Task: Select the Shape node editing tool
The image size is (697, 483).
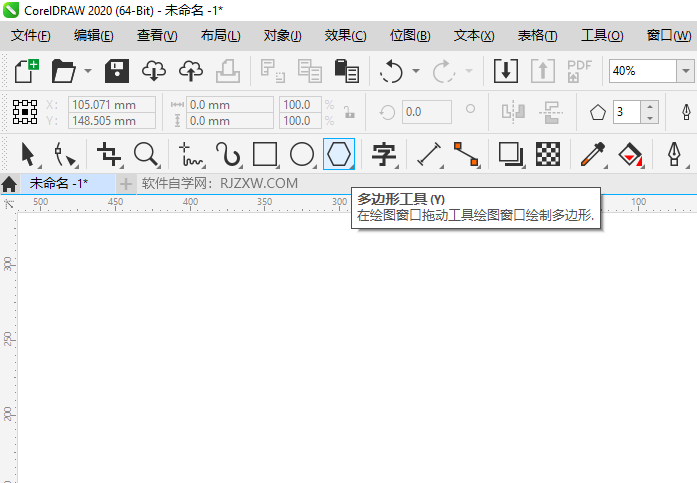Action: pyautogui.click(x=65, y=154)
